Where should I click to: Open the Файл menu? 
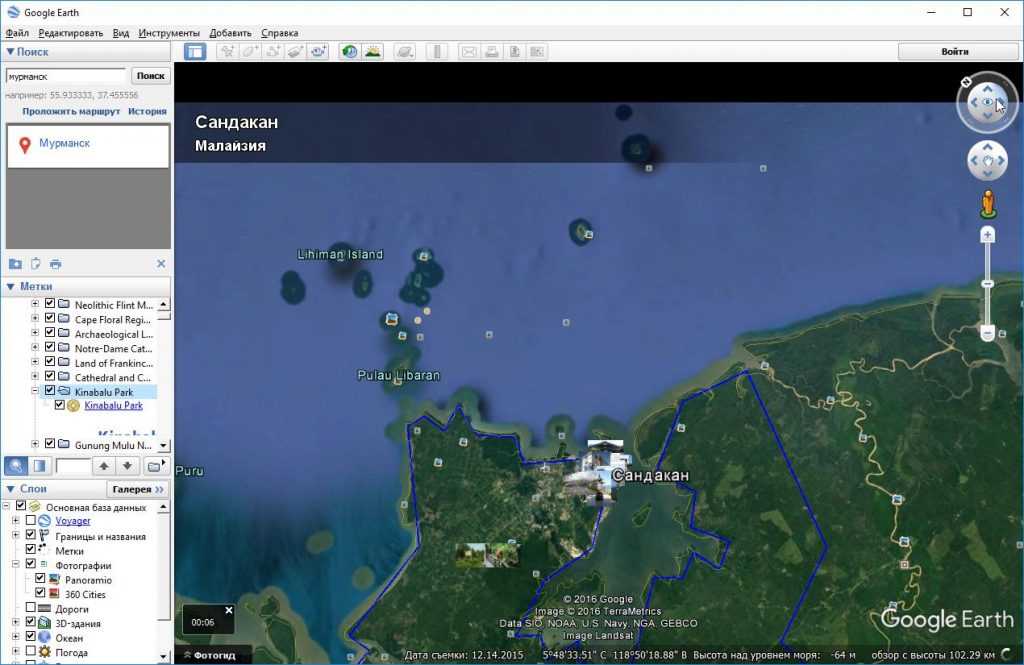tap(17, 33)
